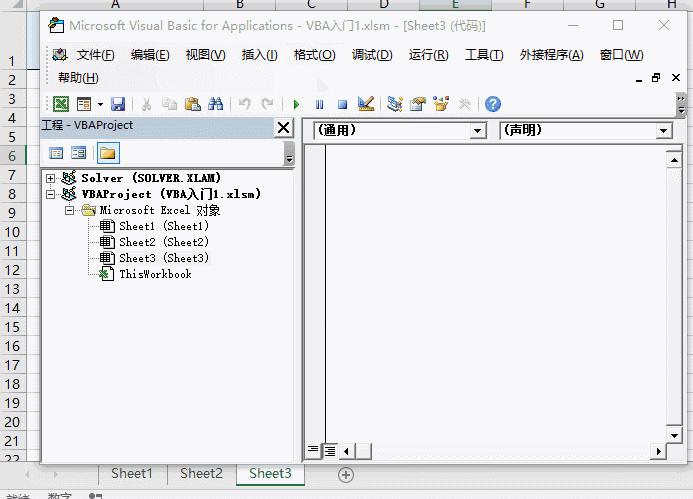
Task: Toggle Folders view in project panel
Action: click(108, 153)
